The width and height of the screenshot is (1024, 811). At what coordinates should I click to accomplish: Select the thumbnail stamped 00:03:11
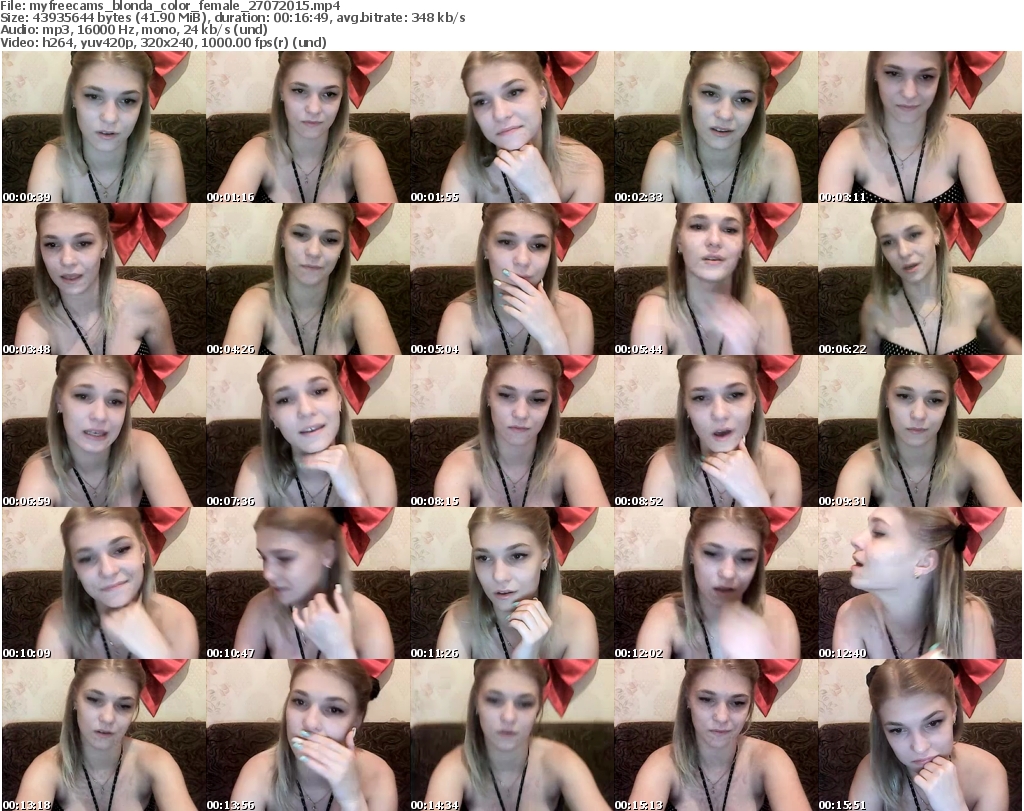(920, 127)
